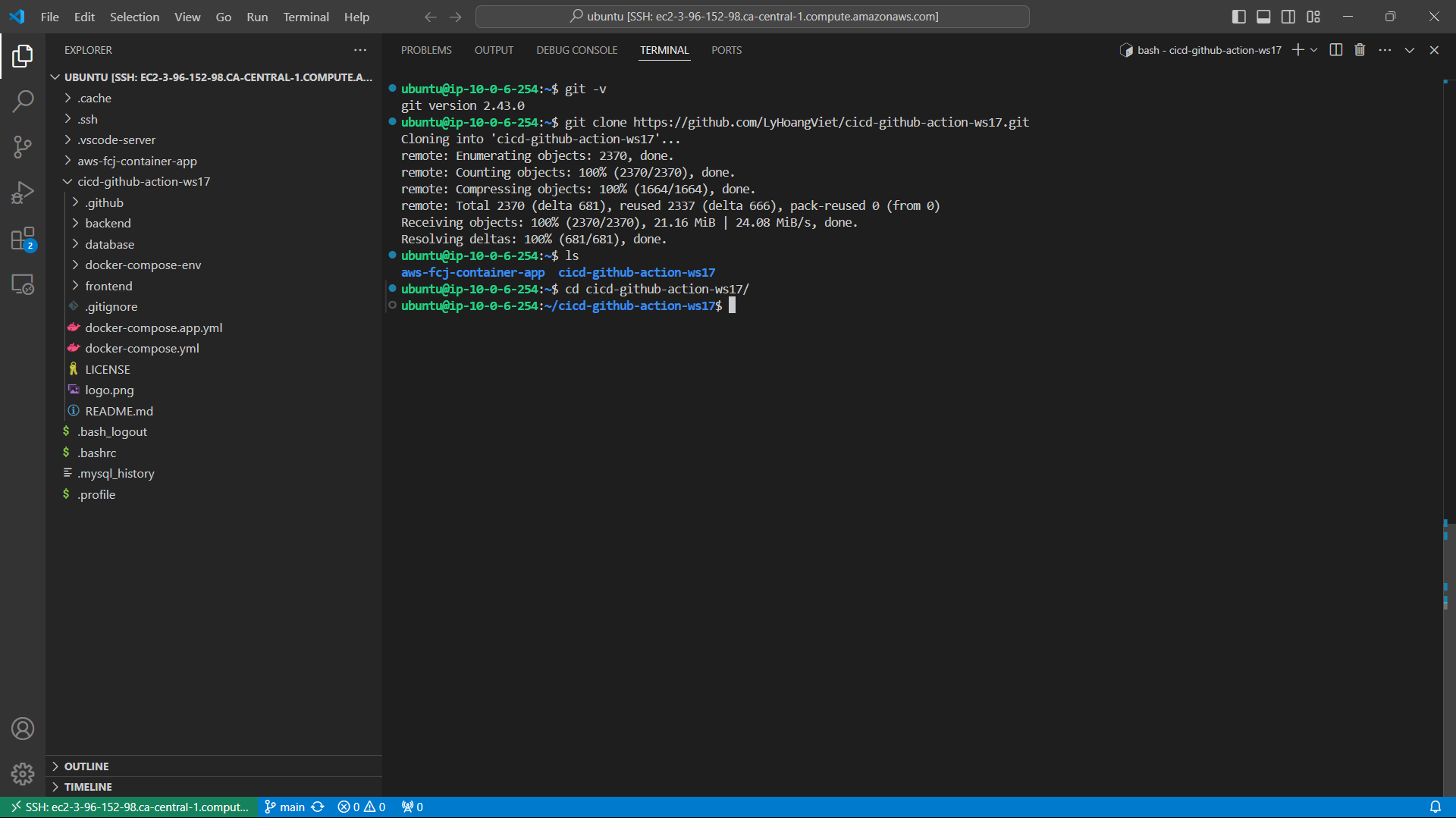1456x818 pixels.
Task: Open Explorer views and more actions menu
Action: click(360, 50)
